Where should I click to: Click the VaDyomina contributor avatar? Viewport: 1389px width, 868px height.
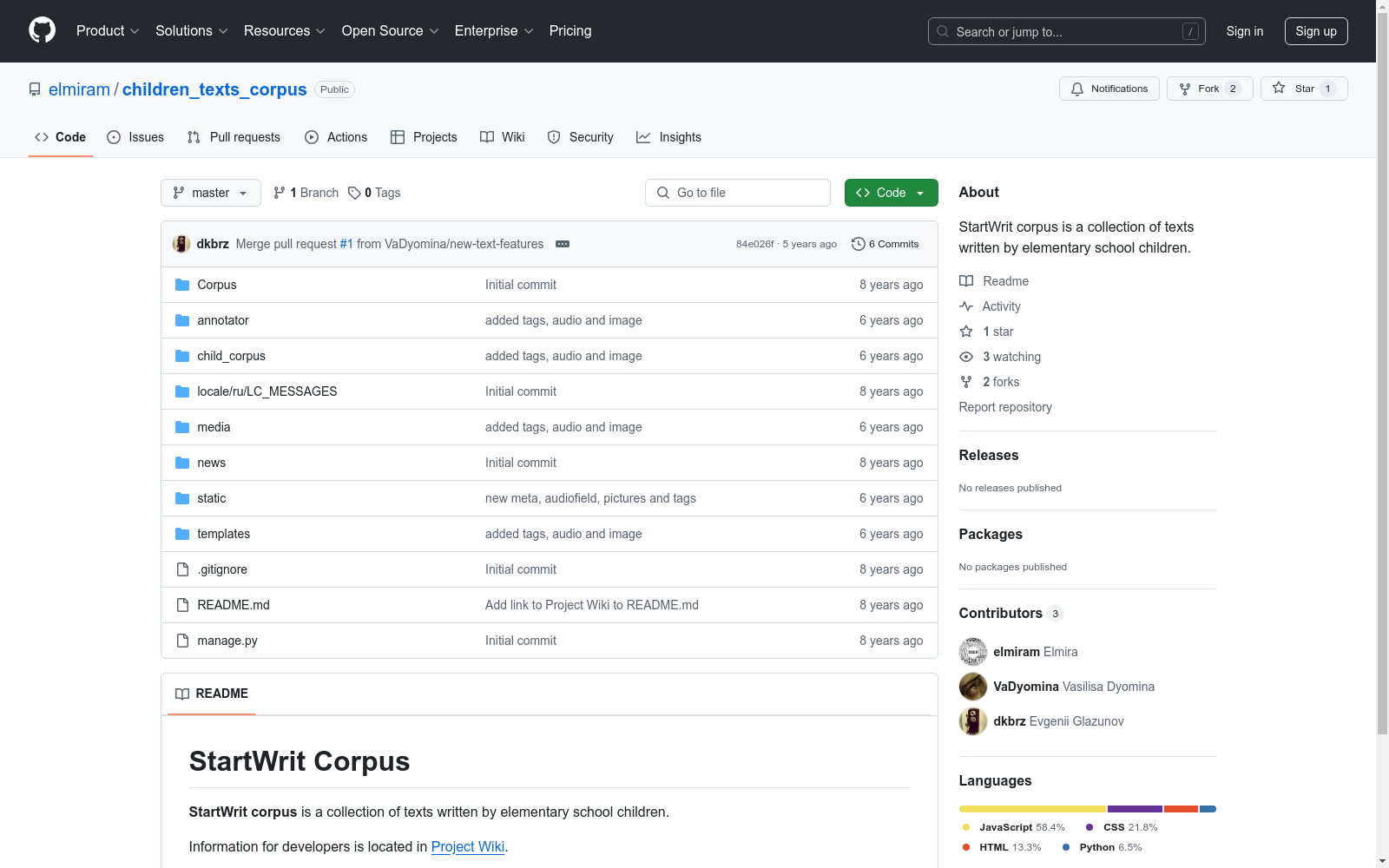[x=973, y=687]
